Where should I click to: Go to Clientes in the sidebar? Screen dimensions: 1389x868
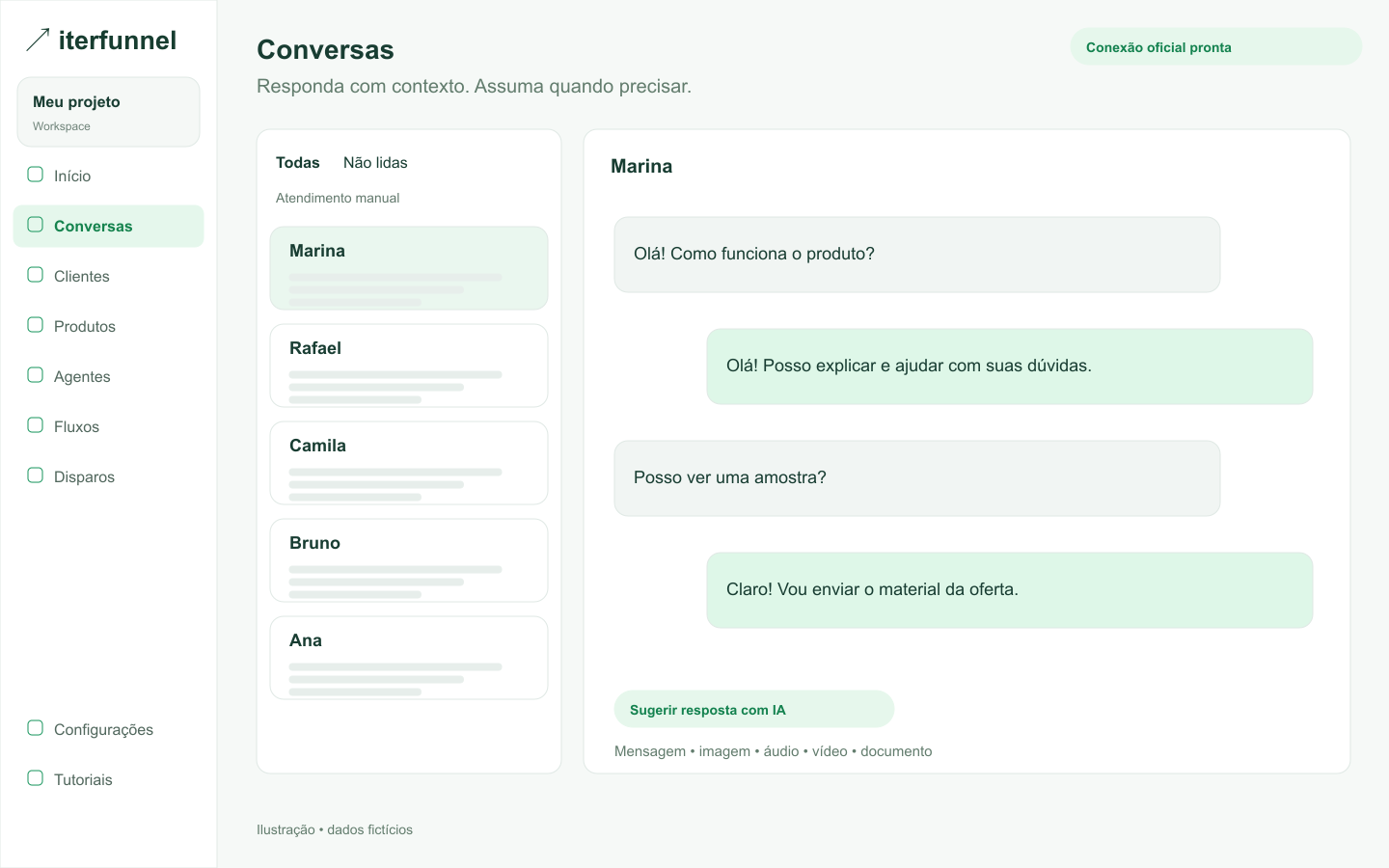pos(108,276)
